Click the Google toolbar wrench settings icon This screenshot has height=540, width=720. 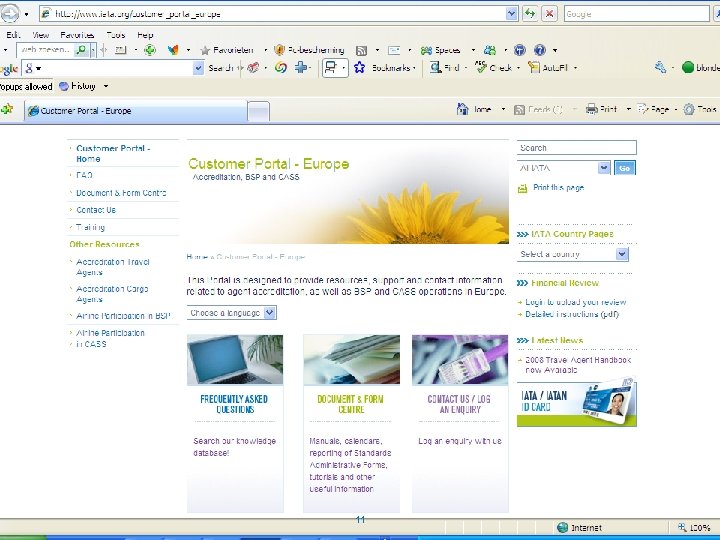click(660, 68)
